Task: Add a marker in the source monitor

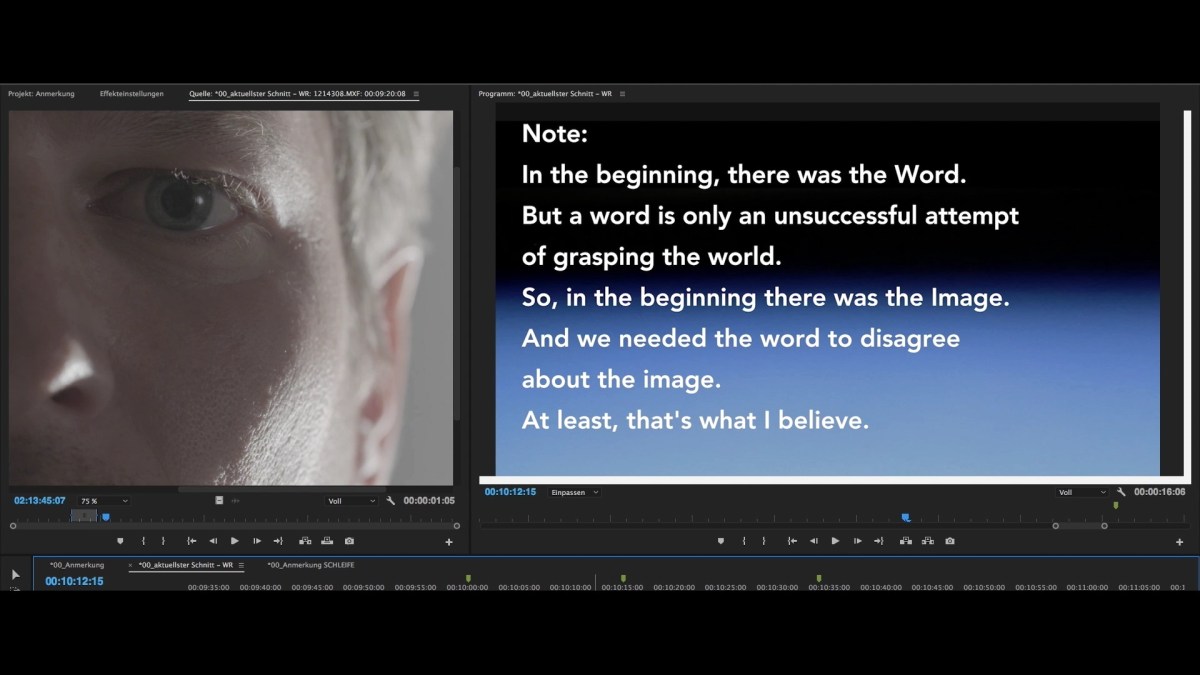Action: [x=120, y=541]
